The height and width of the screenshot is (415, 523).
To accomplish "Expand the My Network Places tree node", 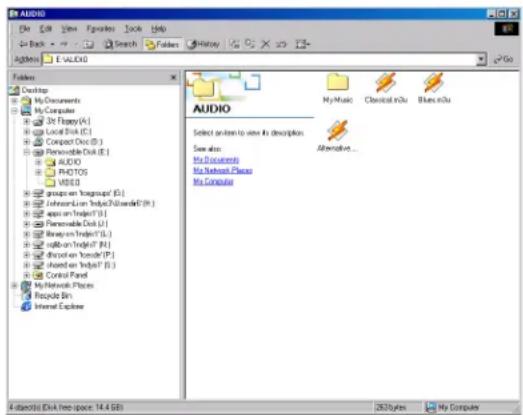I will pos(14,286).
